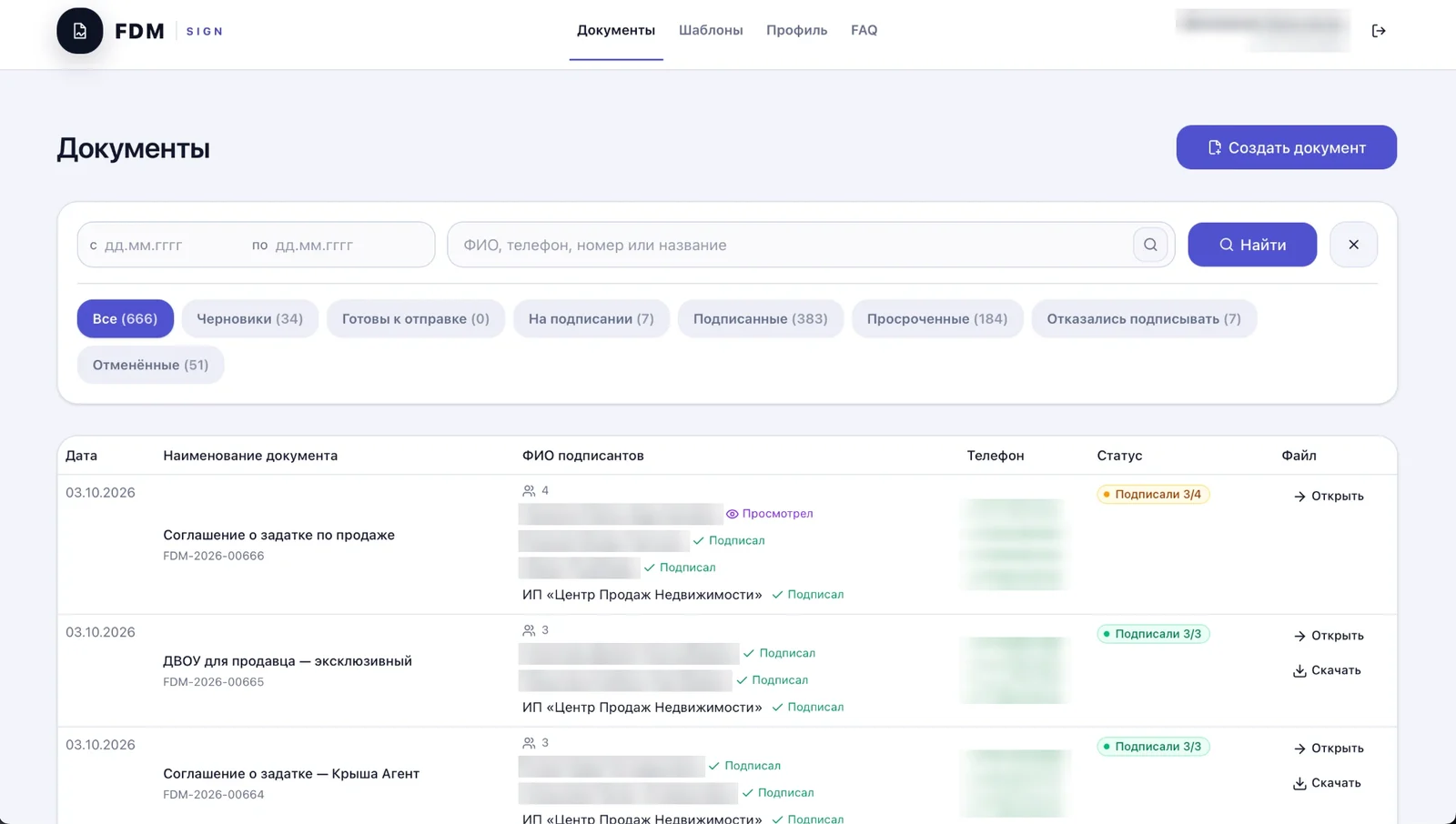Screen dimensions: 1456x824
Task: Download document FDM-2026-00664 via Скачать
Action: (1327, 783)
